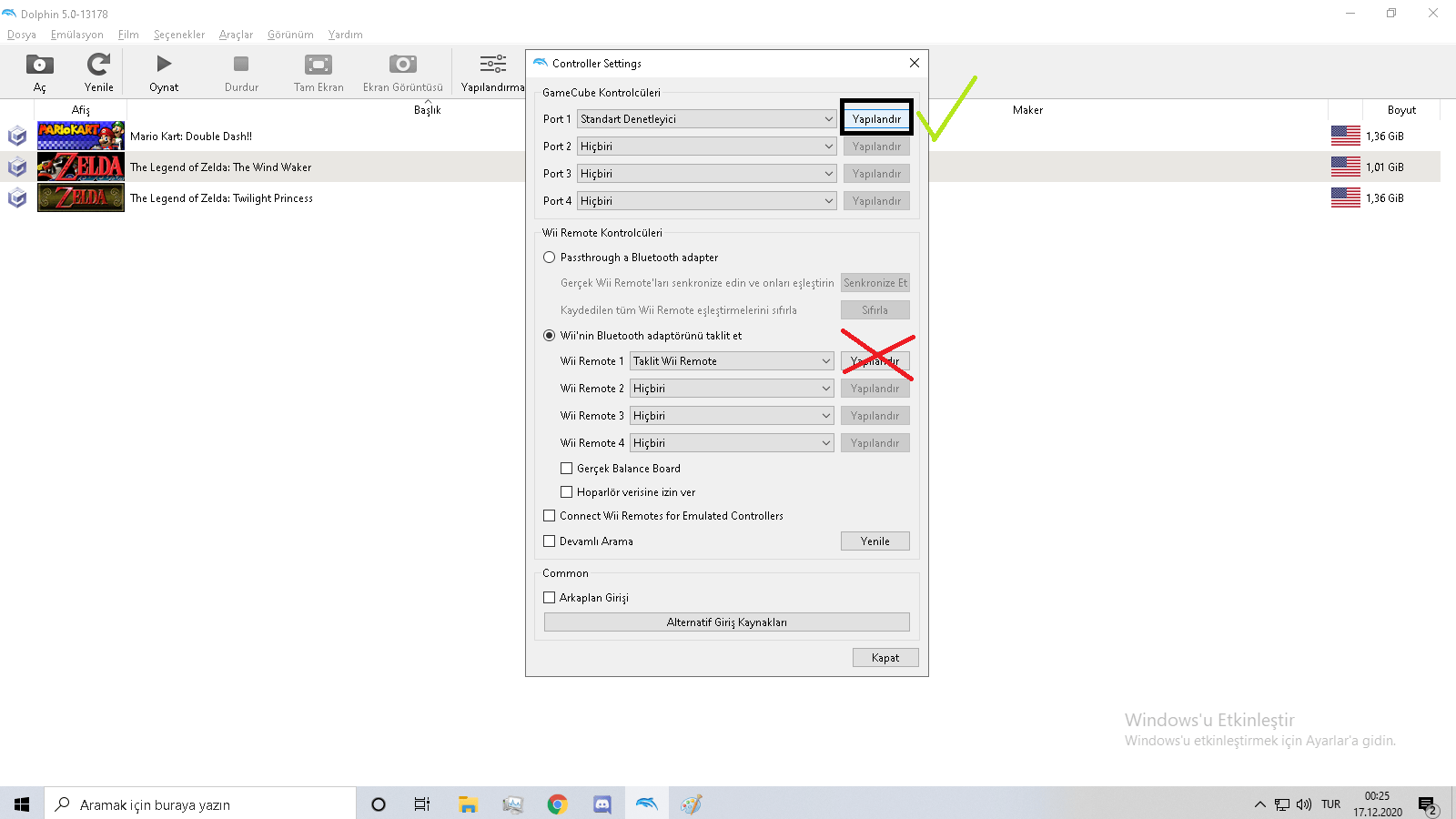Screen dimensions: 1456x819
Task: Open Cortana from the taskbar
Action: tap(379, 804)
